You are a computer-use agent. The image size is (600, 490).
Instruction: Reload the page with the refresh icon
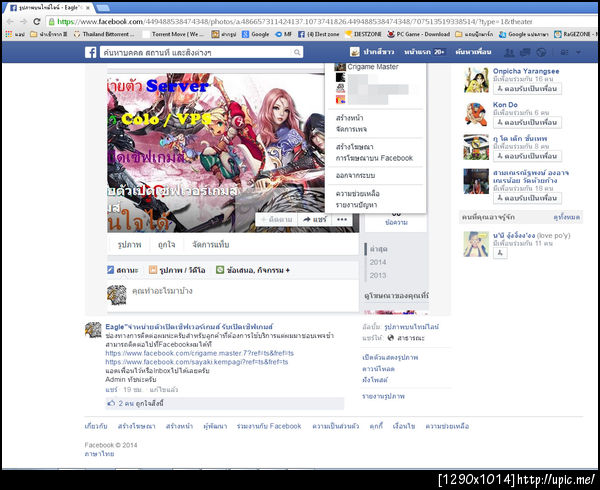(37, 22)
